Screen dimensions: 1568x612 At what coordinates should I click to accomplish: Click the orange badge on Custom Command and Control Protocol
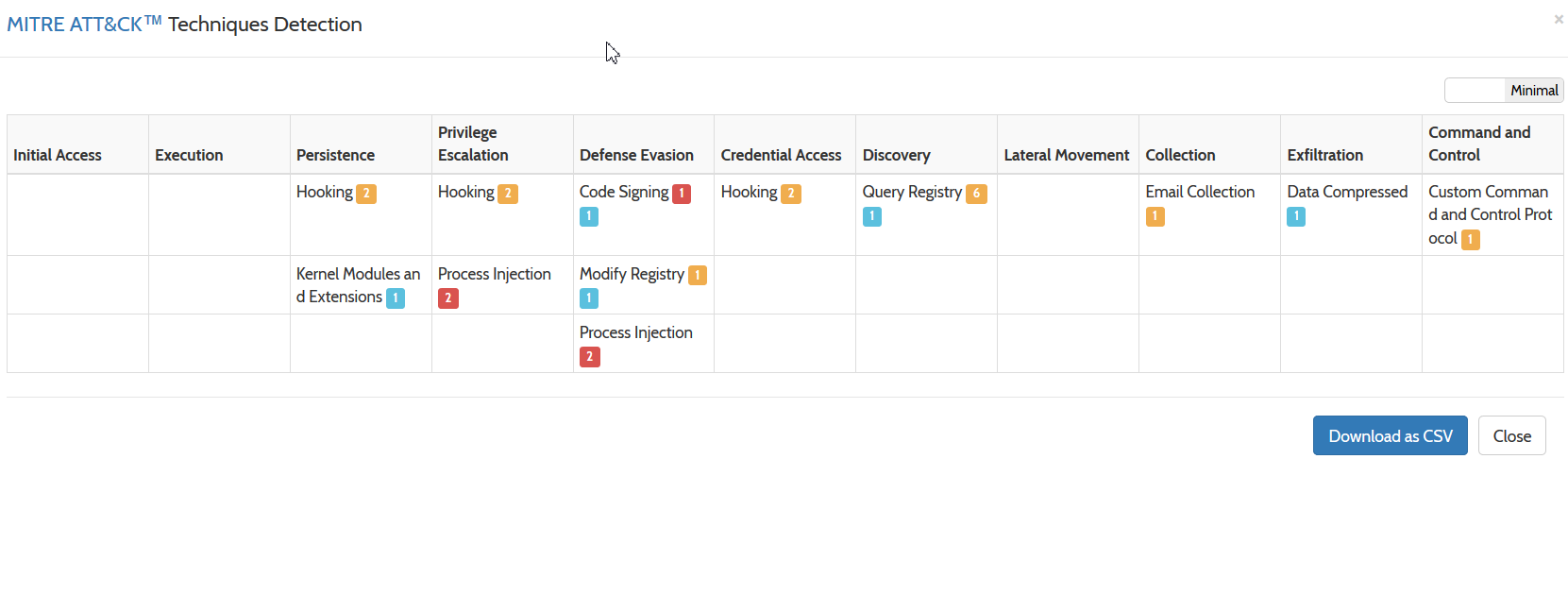[x=1470, y=240]
